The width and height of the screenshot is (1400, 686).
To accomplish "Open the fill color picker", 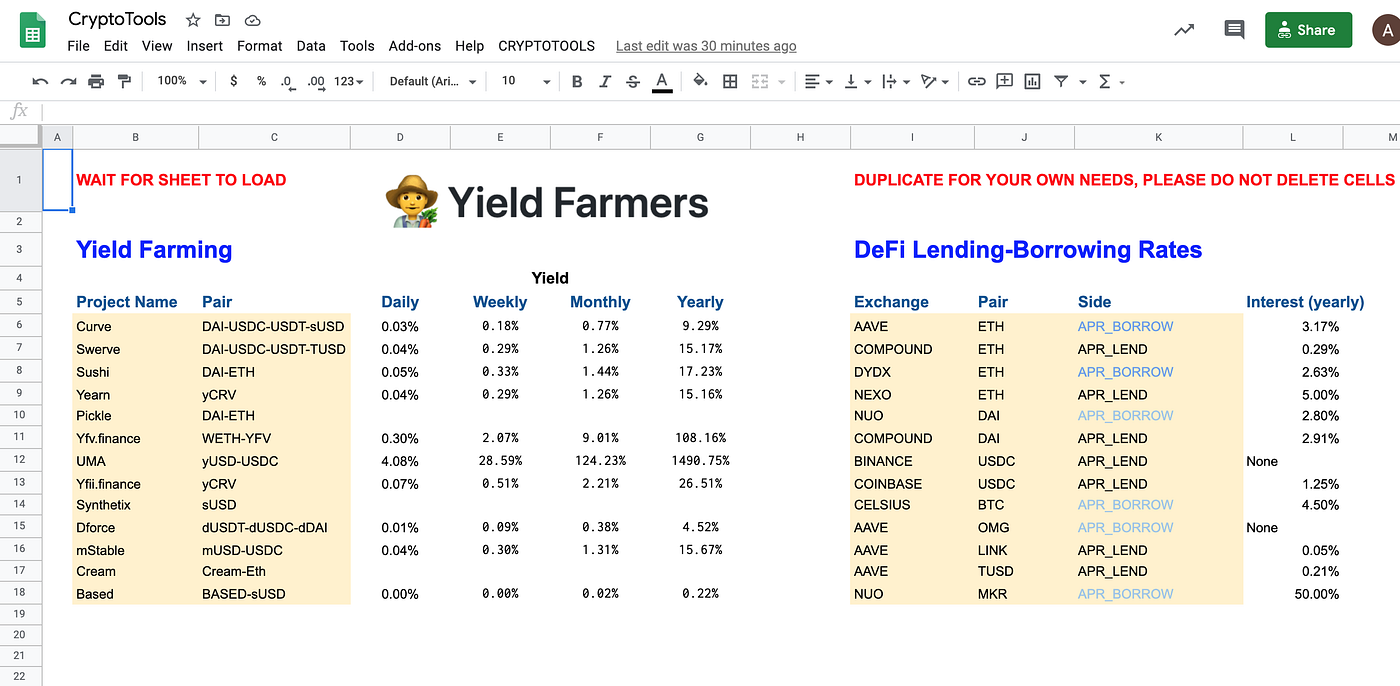I will [x=700, y=81].
